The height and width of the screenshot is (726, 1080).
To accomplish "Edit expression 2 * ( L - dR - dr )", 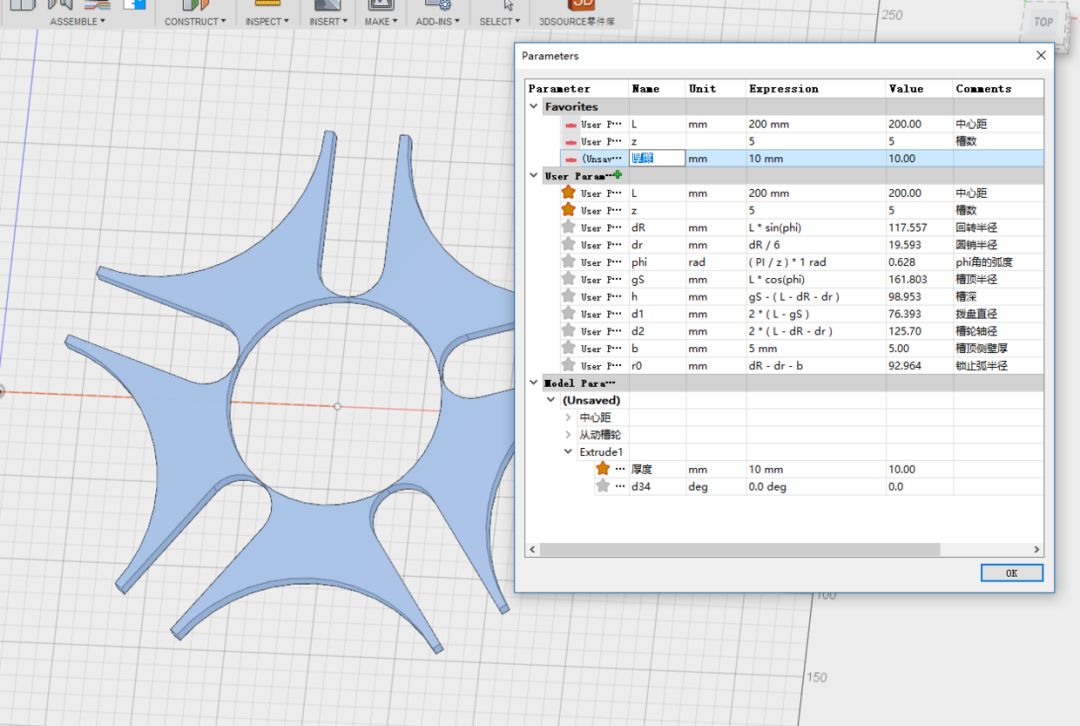I will [790, 331].
